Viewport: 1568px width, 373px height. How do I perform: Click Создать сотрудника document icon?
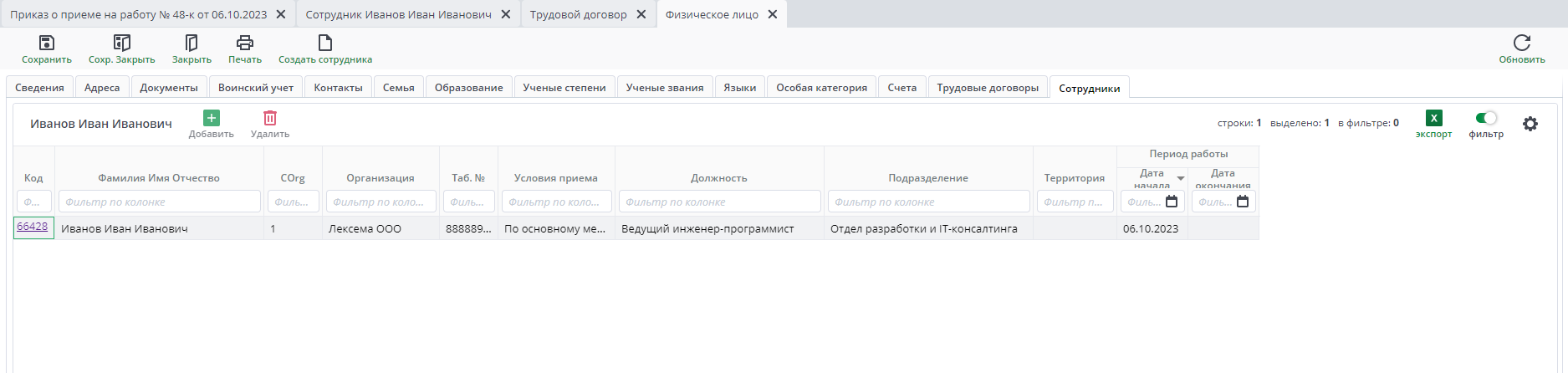(x=325, y=43)
